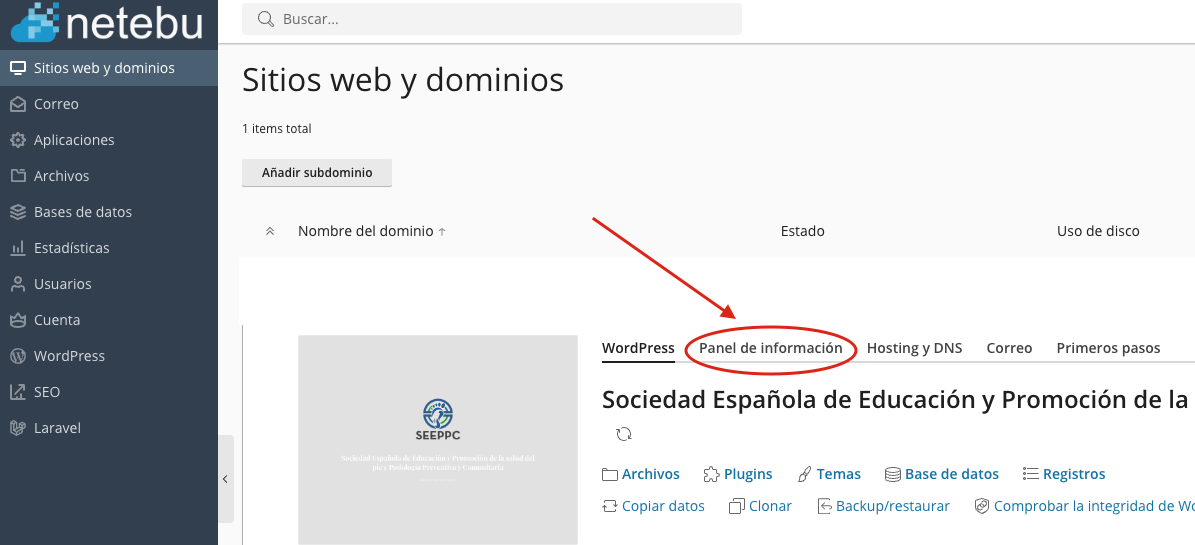Click folder icon next to Archivos link
The width and height of the screenshot is (1195, 545).
coord(610,475)
